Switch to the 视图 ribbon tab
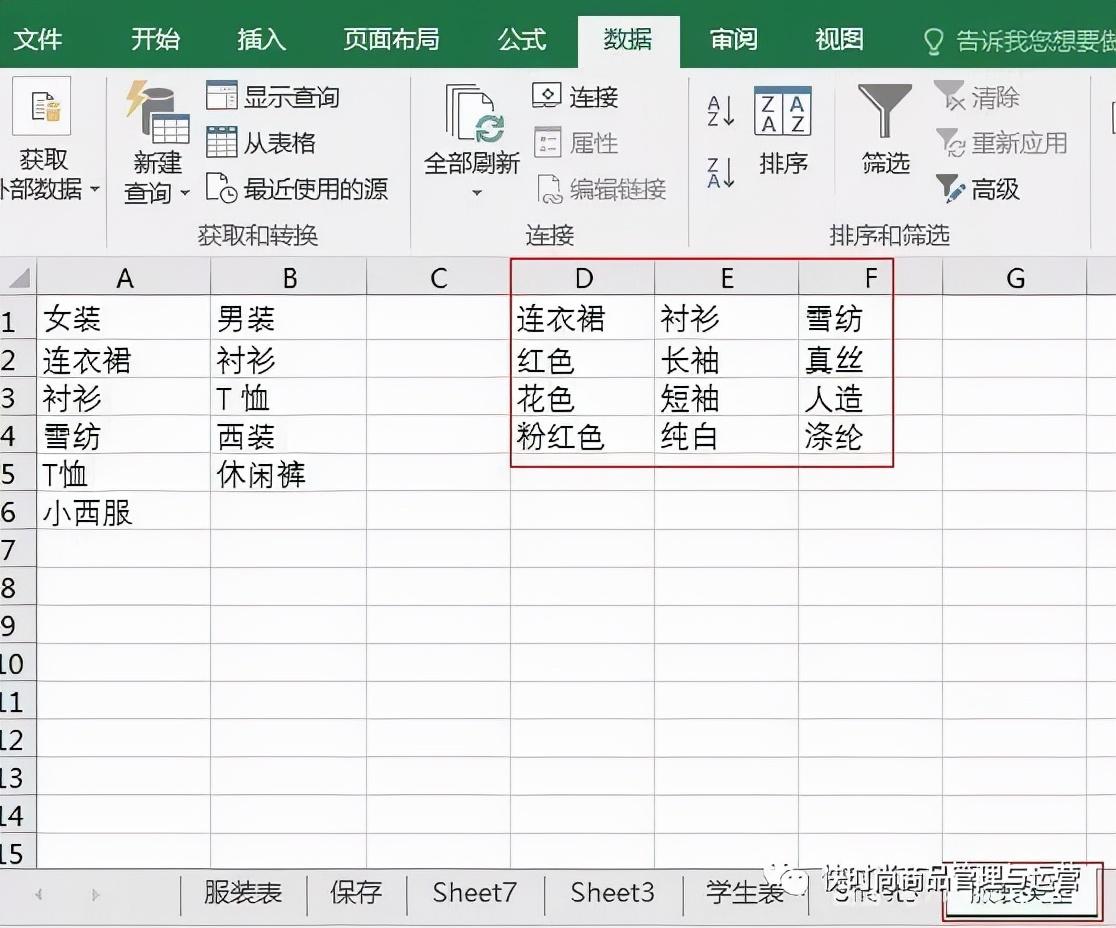 point(840,39)
